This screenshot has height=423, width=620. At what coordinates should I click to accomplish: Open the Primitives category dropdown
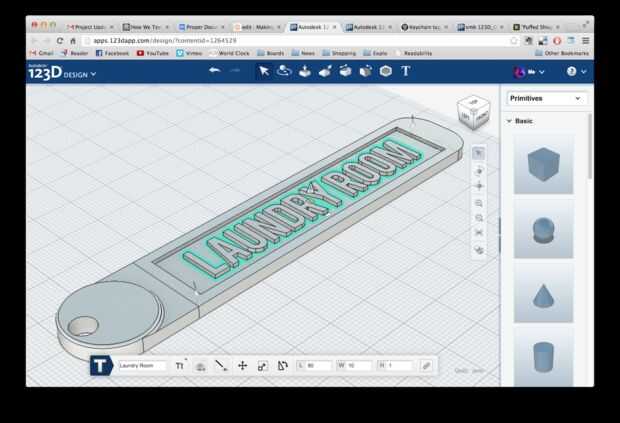click(546, 98)
